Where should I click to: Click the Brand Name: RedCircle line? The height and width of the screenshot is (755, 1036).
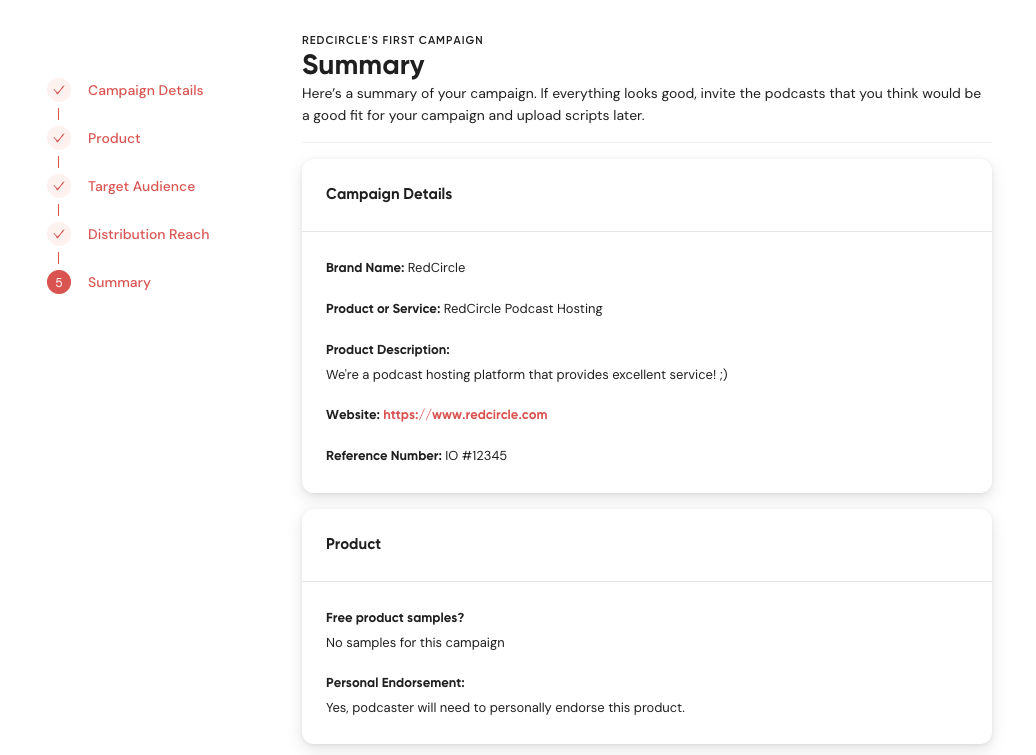click(x=395, y=268)
